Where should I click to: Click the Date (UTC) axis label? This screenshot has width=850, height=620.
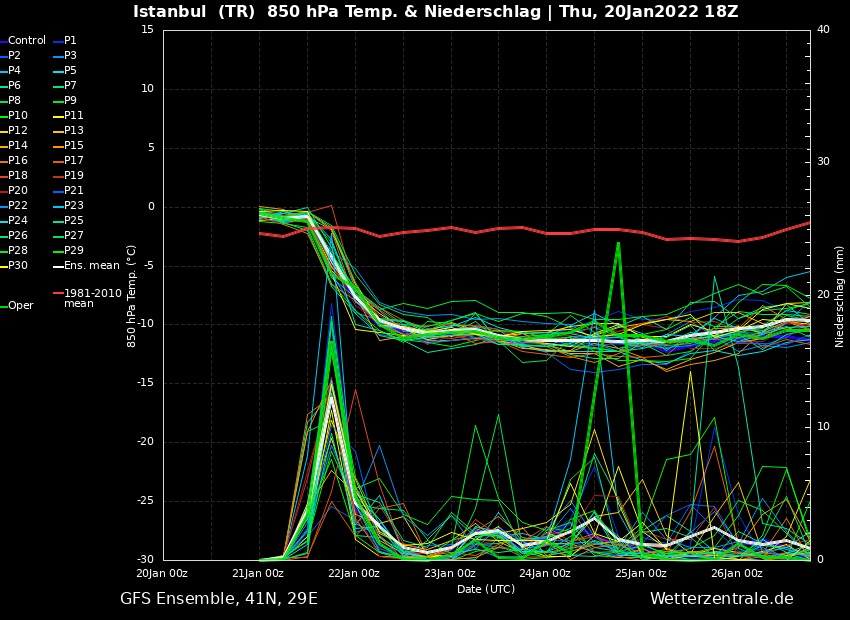coord(486,589)
